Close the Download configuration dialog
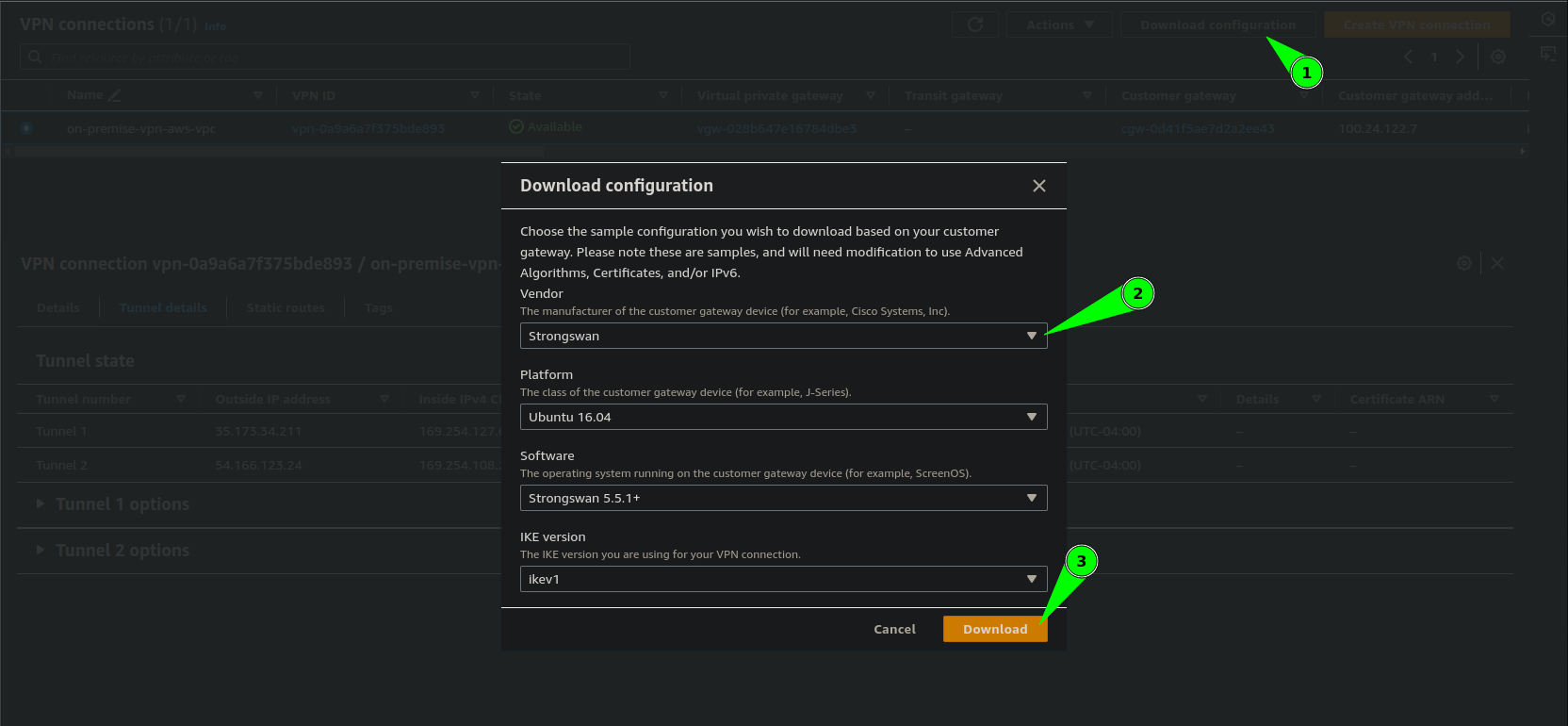The image size is (1568, 726). pos(1038,186)
